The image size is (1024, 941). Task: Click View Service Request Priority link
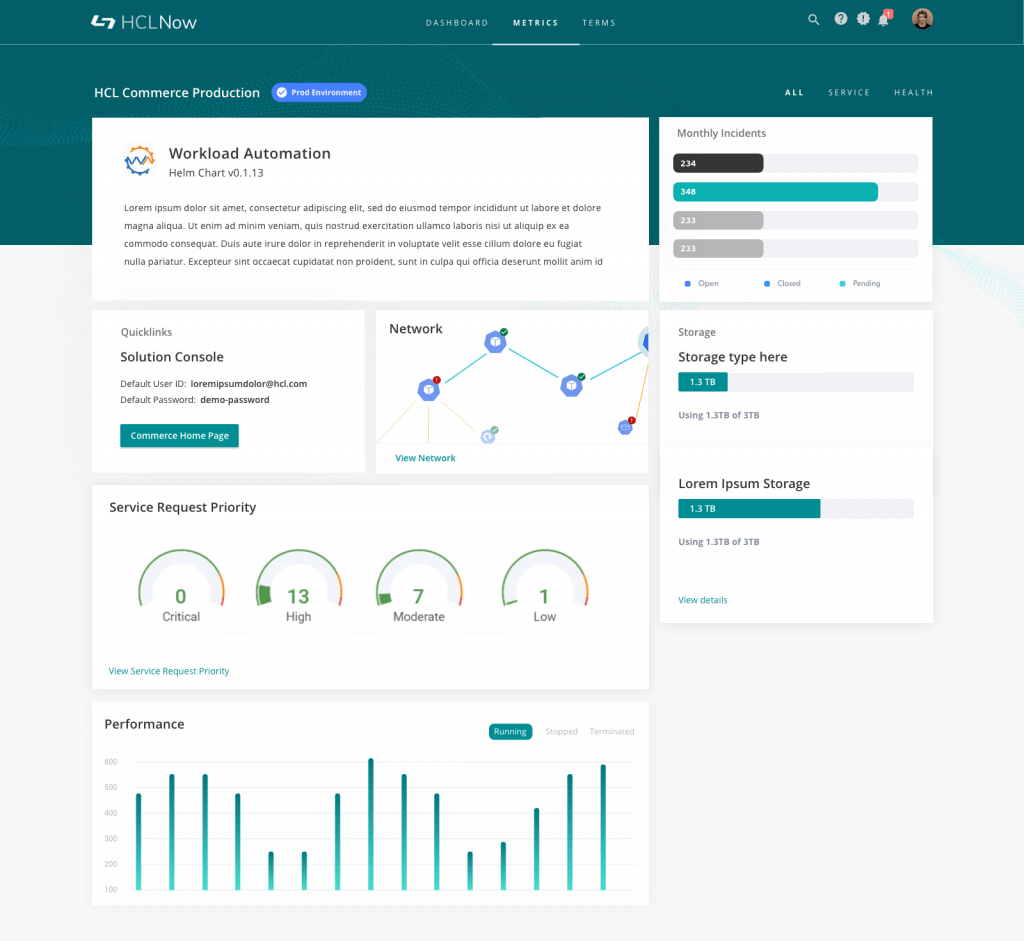(x=169, y=671)
